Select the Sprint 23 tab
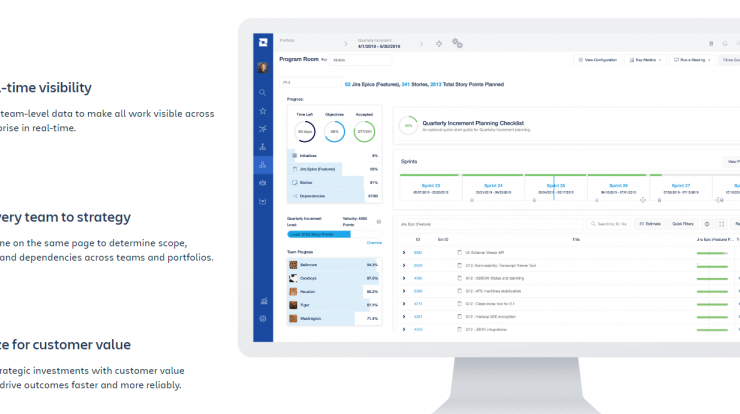This screenshot has width=740, height=414. click(430, 188)
